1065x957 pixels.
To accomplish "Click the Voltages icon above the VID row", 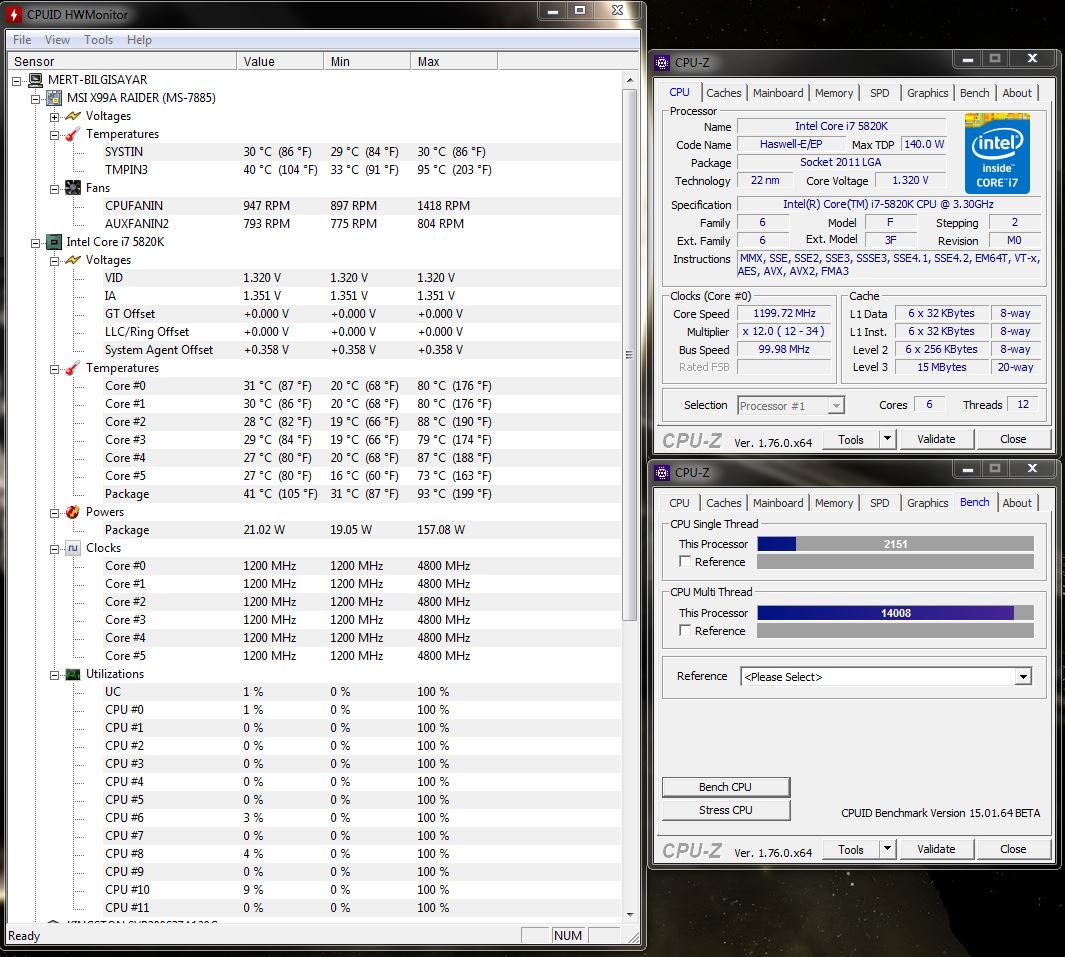I will pyautogui.click(x=73, y=260).
